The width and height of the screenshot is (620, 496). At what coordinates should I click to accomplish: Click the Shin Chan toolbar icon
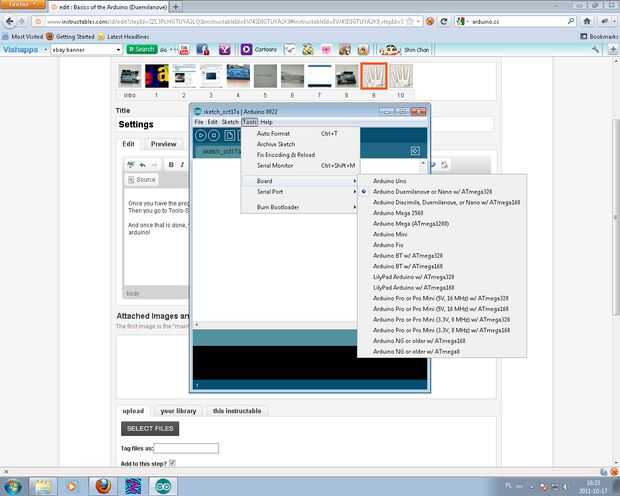[389, 49]
